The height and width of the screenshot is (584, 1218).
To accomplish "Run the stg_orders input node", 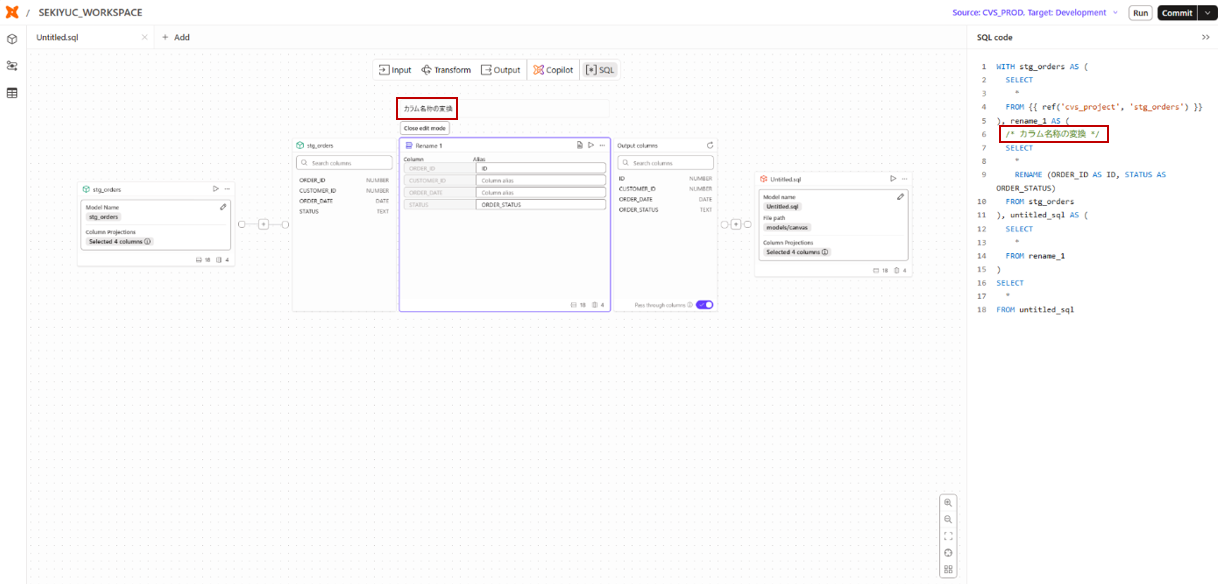I will point(216,189).
